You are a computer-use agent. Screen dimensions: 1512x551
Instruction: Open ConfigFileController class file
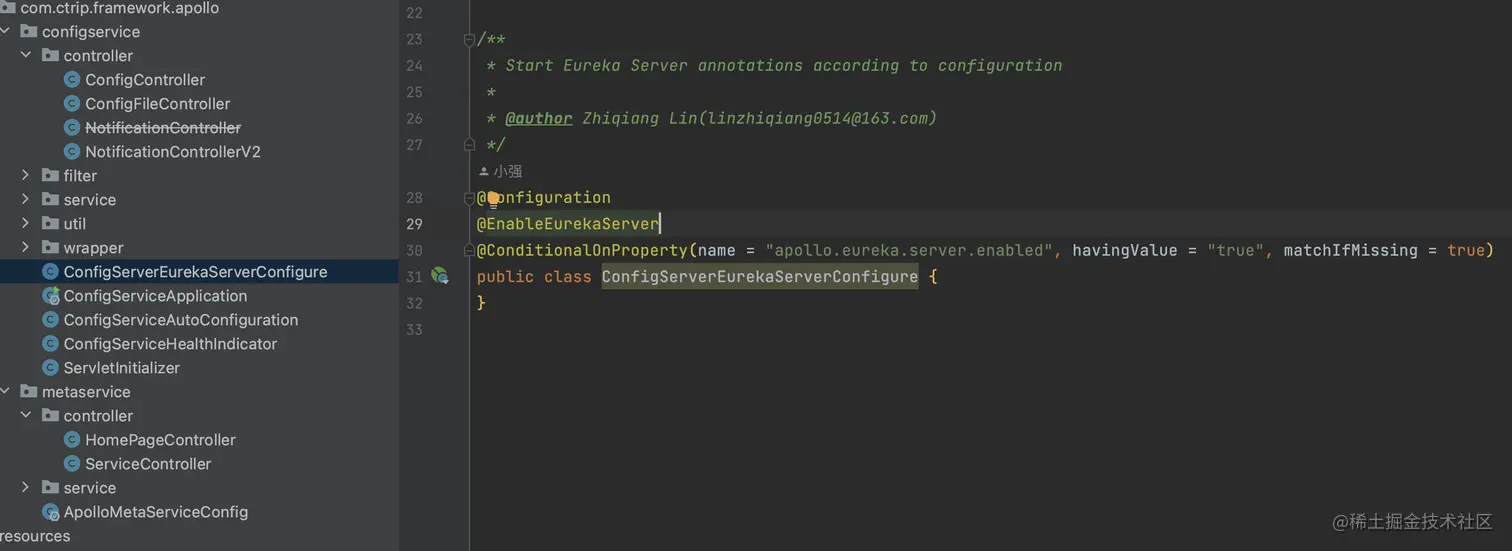[x=158, y=104]
